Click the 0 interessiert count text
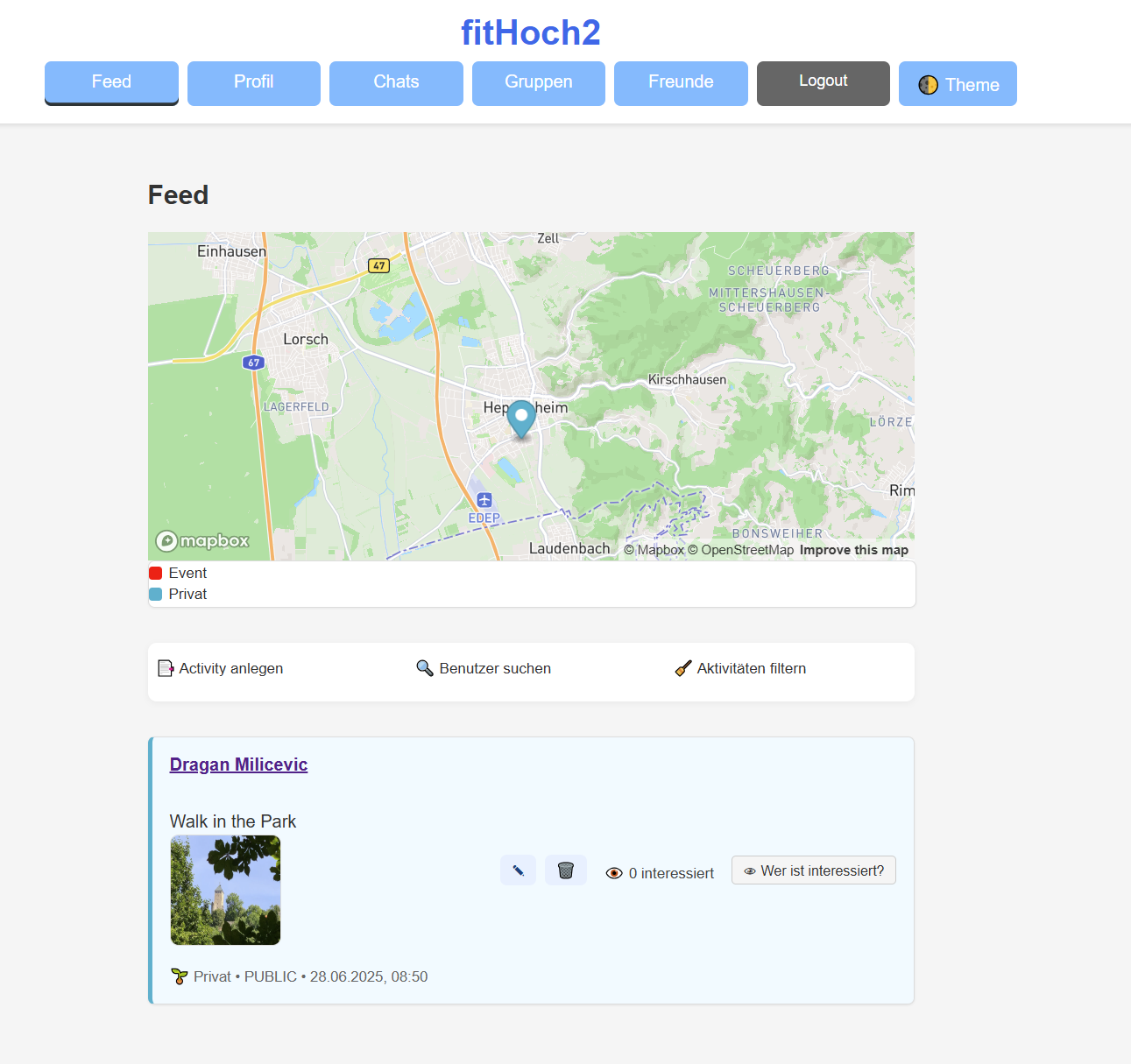The height and width of the screenshot is (1064, 1131). tap(671, 873)
